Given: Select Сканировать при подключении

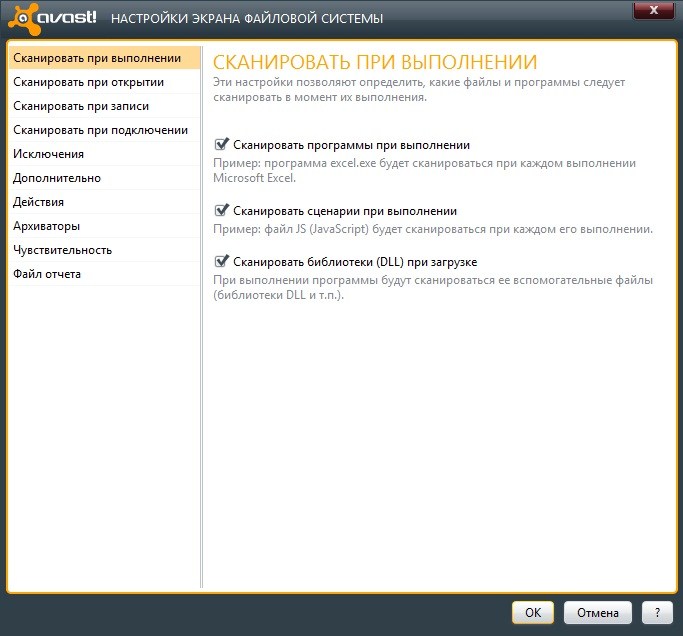Looking at the screenshot, I should pos(104,130).
